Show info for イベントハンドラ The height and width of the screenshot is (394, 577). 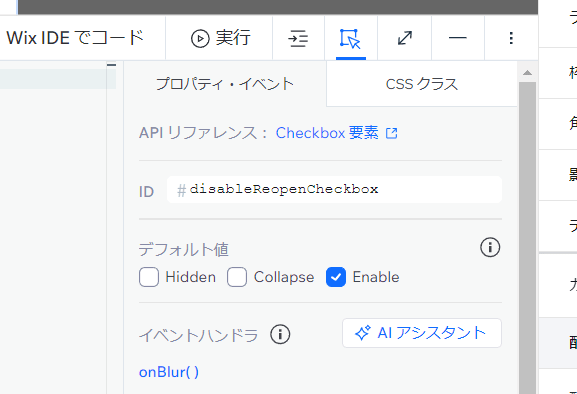click(x=280, y=334)
